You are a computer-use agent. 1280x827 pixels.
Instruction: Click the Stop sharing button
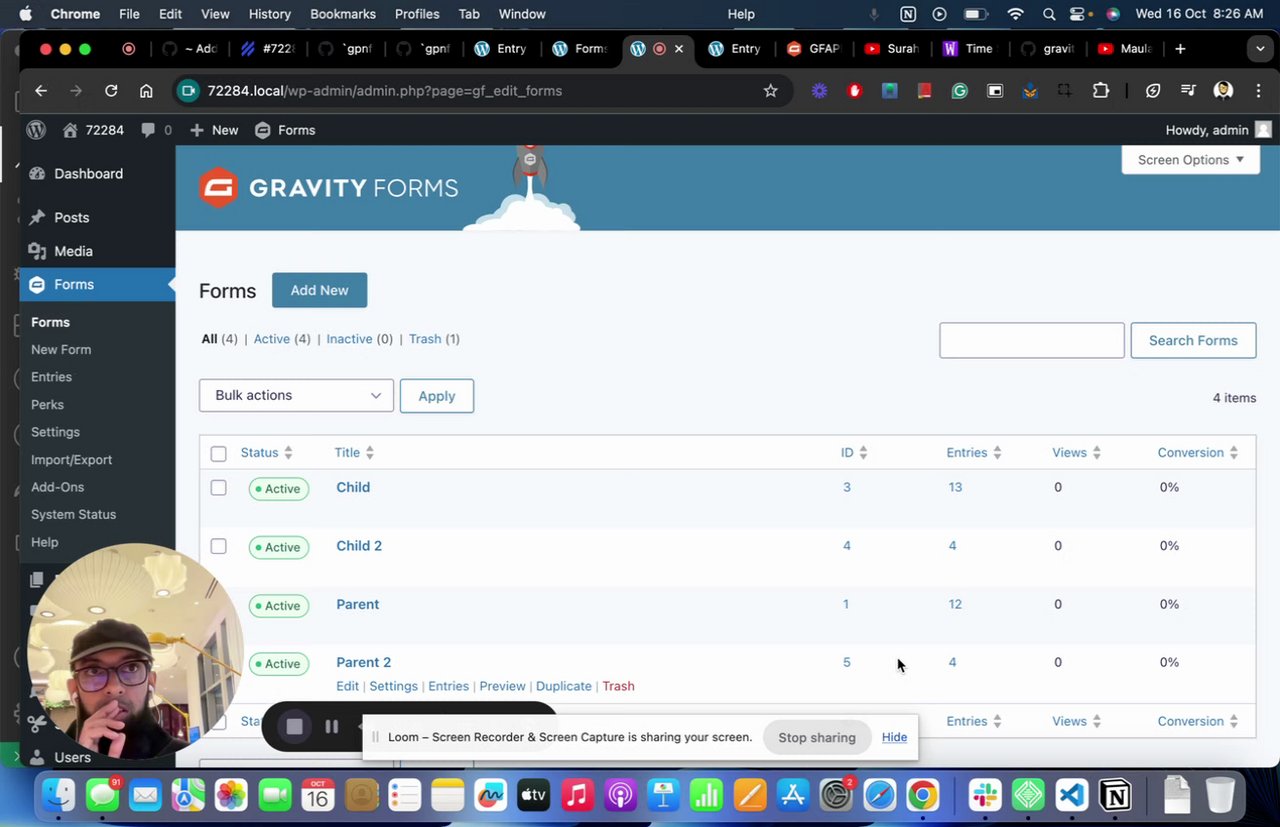click(x=817, y=737)
